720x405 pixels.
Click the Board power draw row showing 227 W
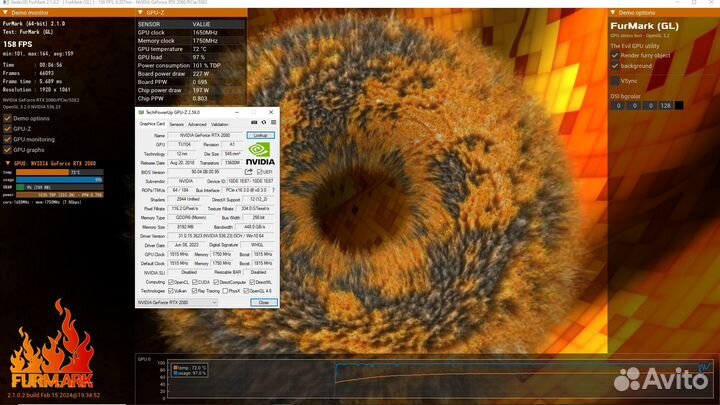point(191,74)
